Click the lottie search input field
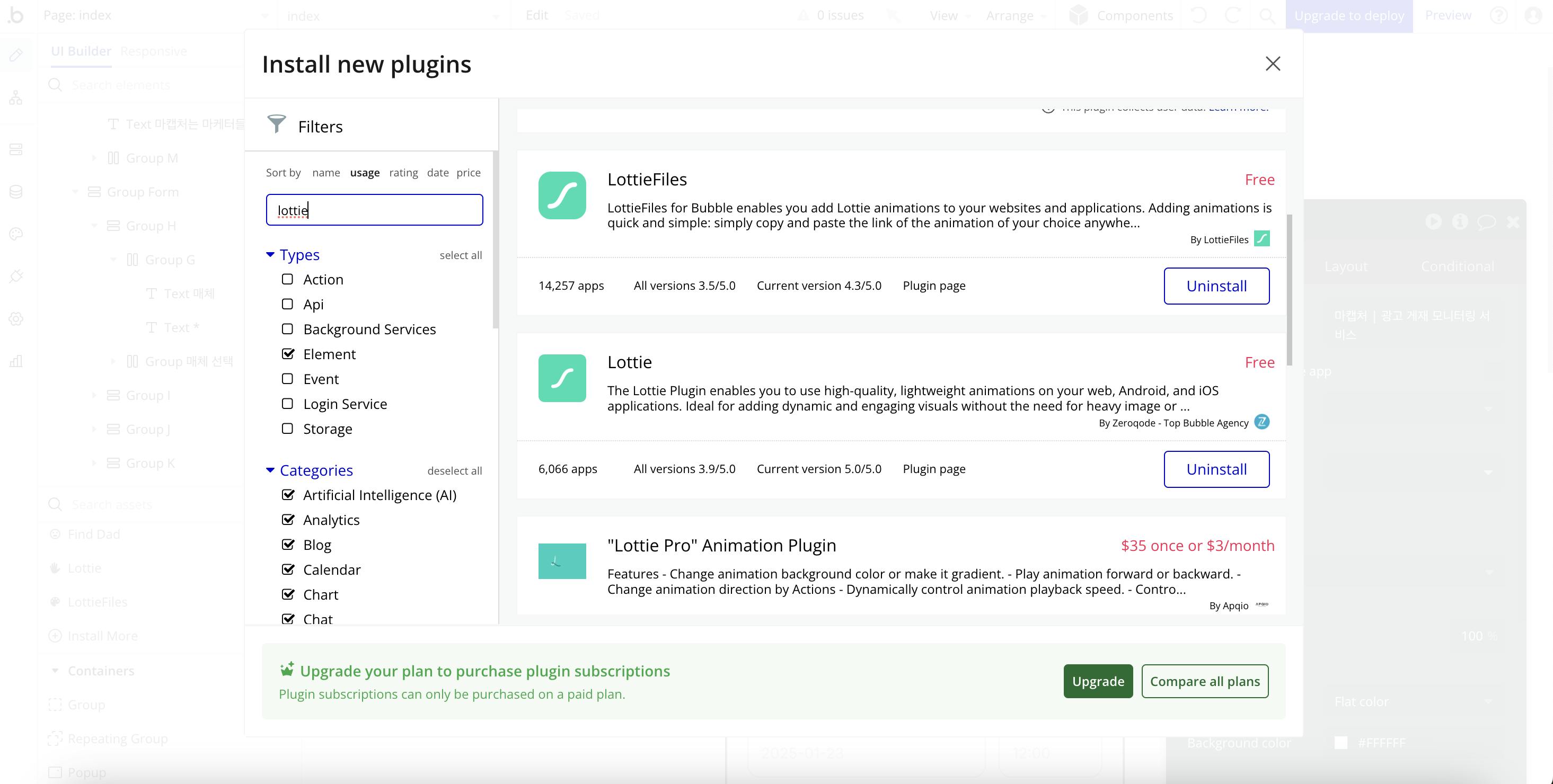The height and width of the screenshot is (784, 1553). tap(374, 210)
